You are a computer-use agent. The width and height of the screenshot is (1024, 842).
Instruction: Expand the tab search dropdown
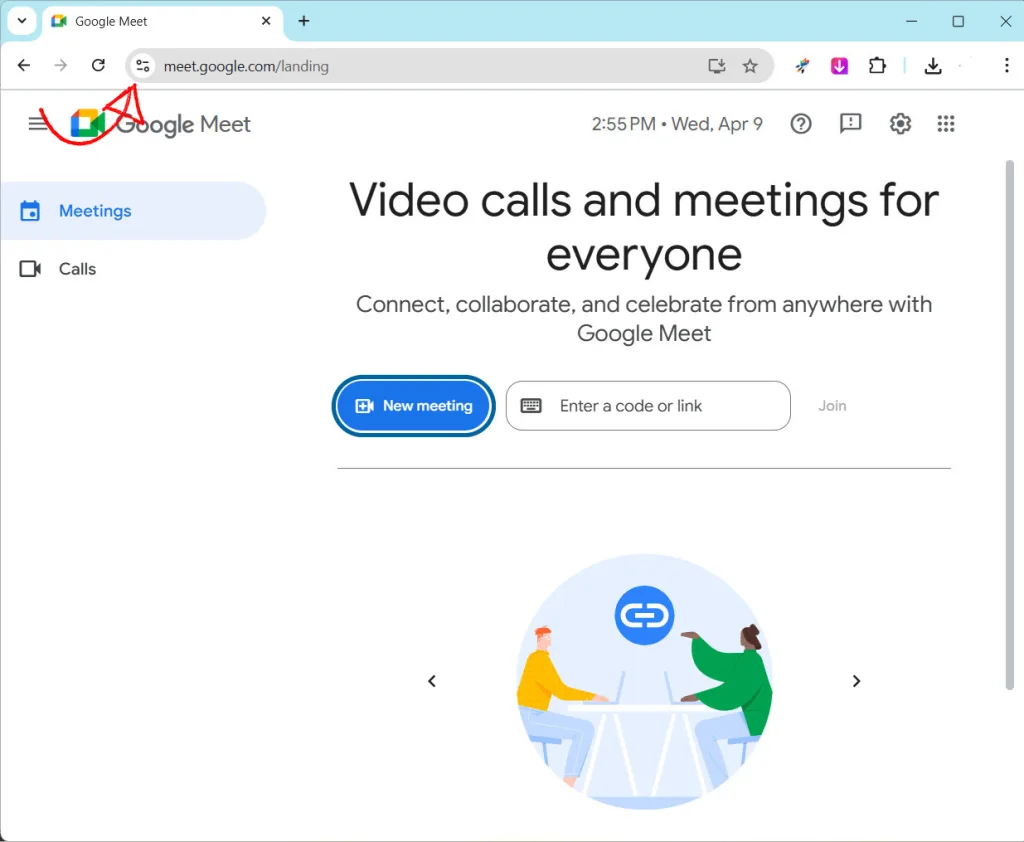click(22, 21)
